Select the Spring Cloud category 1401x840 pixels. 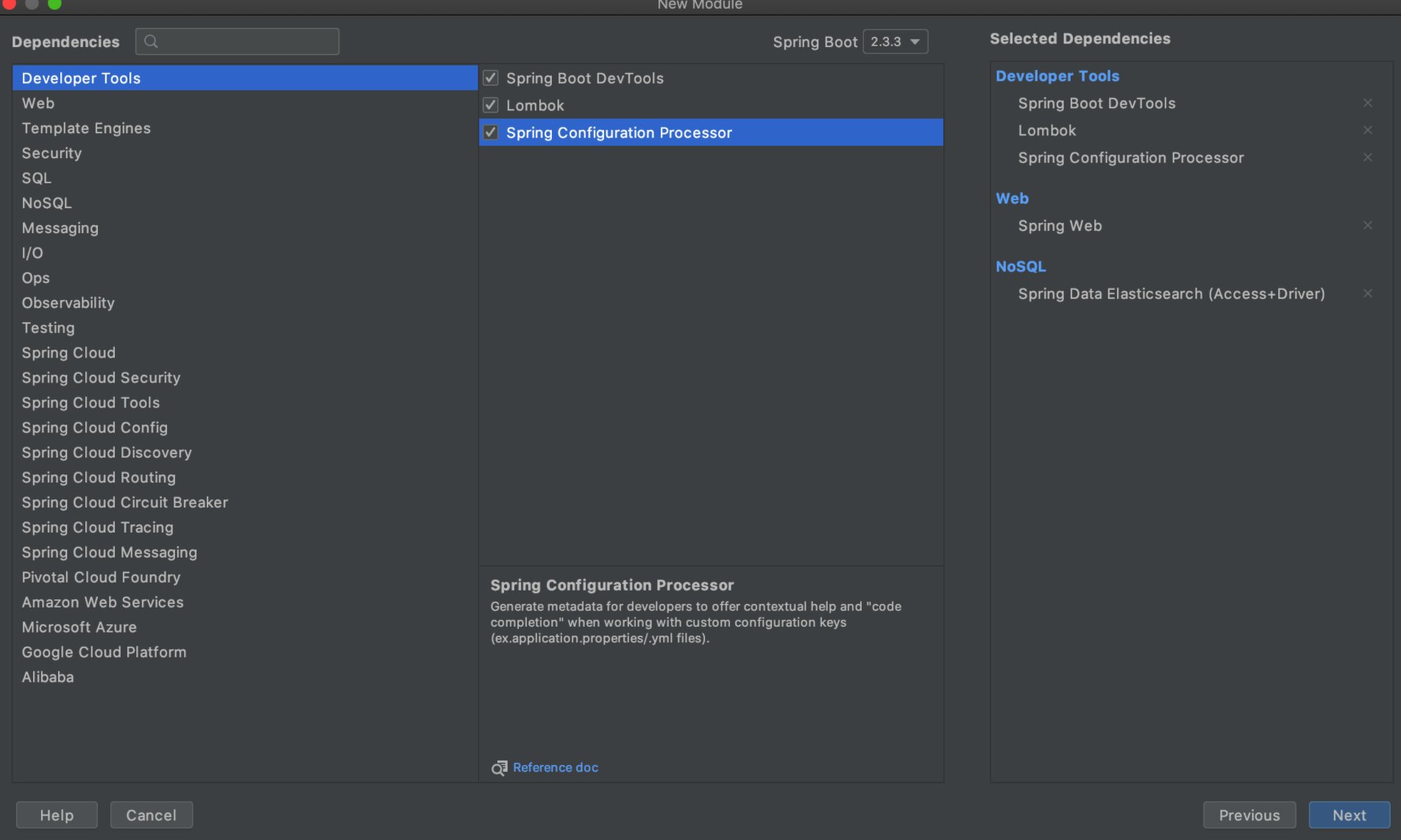point(245,353)
